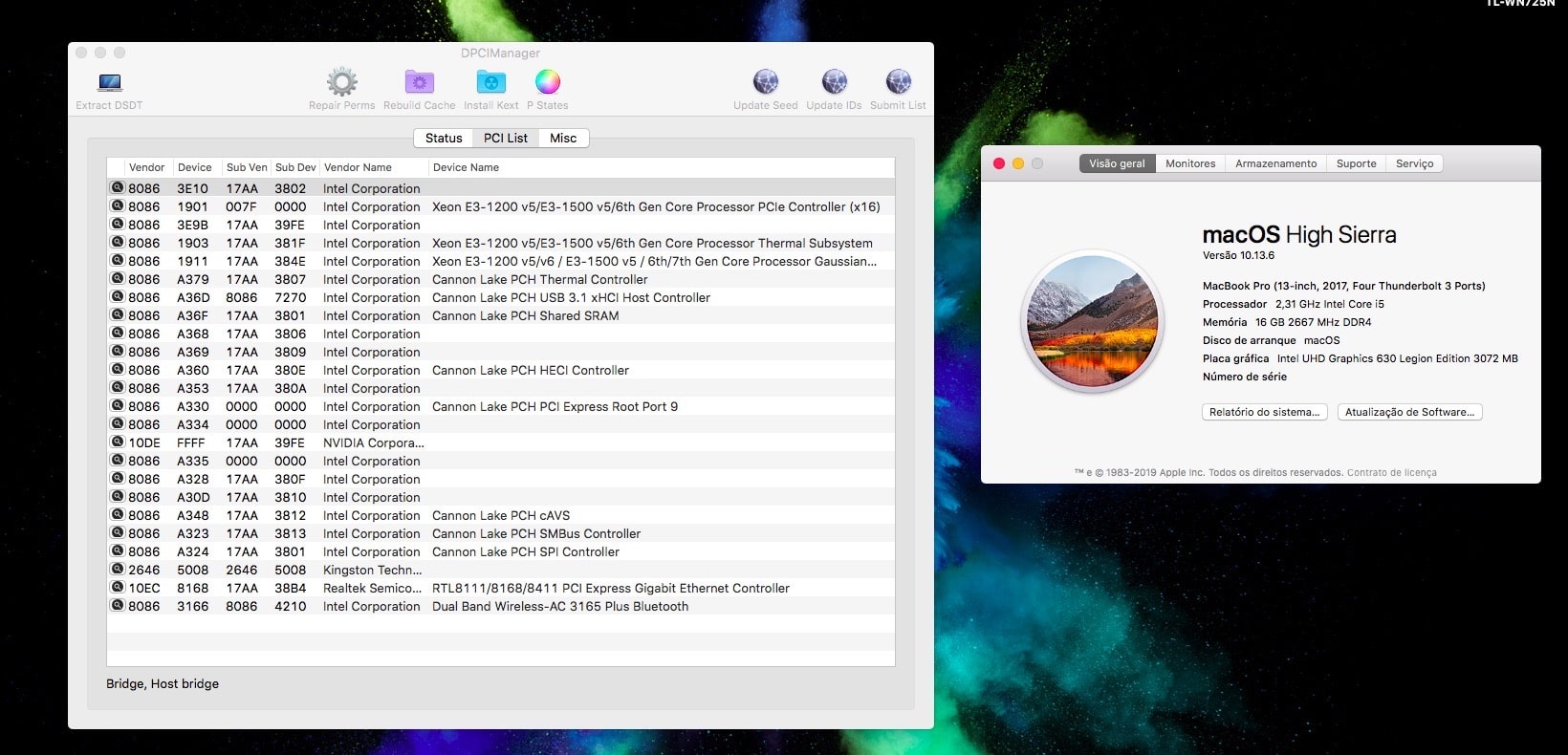The image size is (1568, 755).
Task: Click the lookup icon for Root Port 9 row
Action: click(x=118, y=406)
